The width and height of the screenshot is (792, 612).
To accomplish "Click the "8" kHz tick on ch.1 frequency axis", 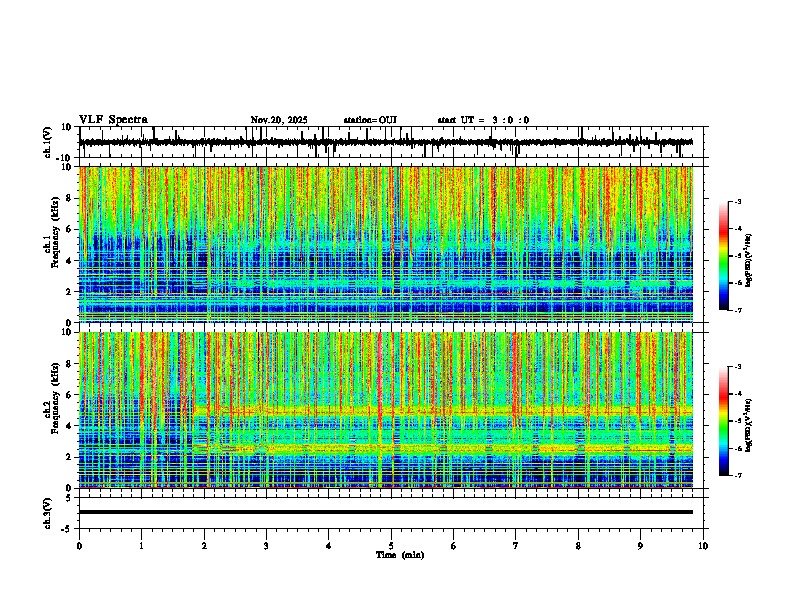I will 70,198.
